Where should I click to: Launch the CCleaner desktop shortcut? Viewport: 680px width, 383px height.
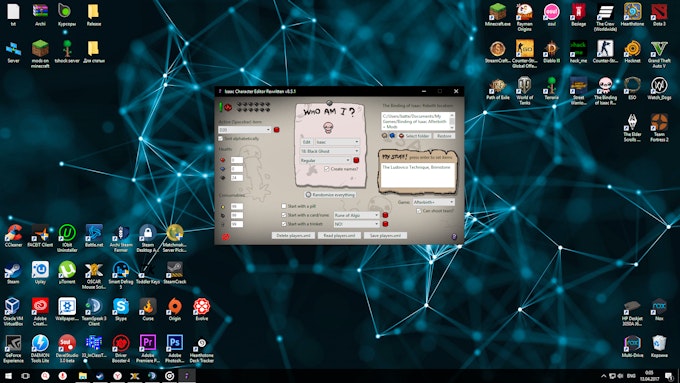[x=13, y=236]
